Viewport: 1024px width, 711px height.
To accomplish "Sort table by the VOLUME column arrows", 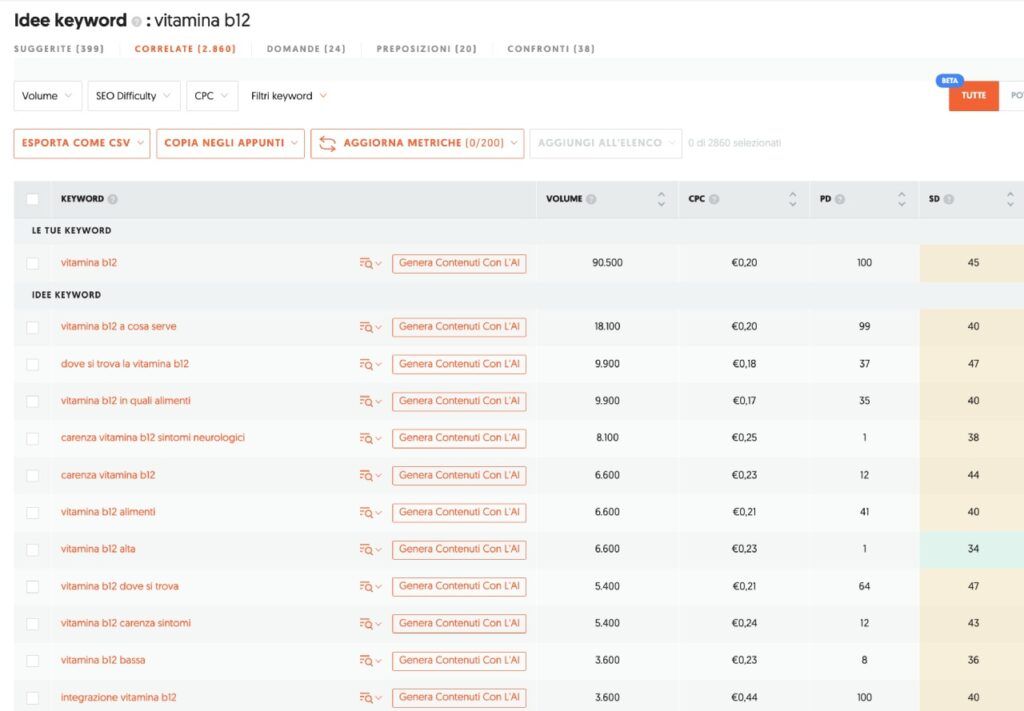I will (661, 199).
